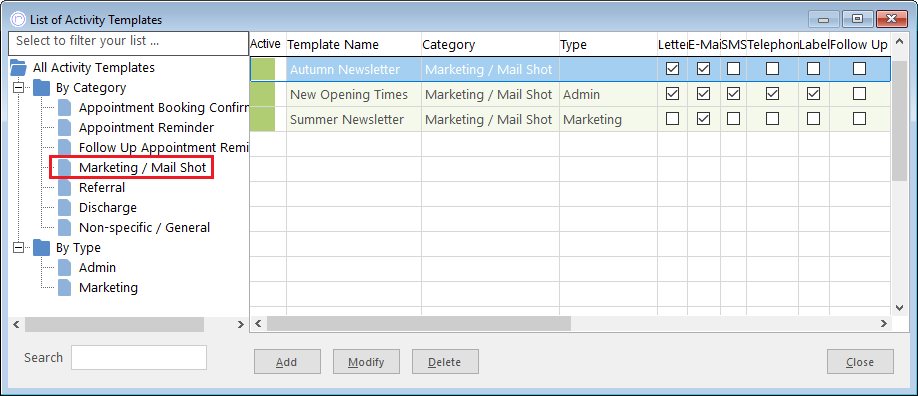The height and width of the screenshot is (396, 918).
Task: Click grid horizontal scrollbar right arrow
Action: click(883, 323)
